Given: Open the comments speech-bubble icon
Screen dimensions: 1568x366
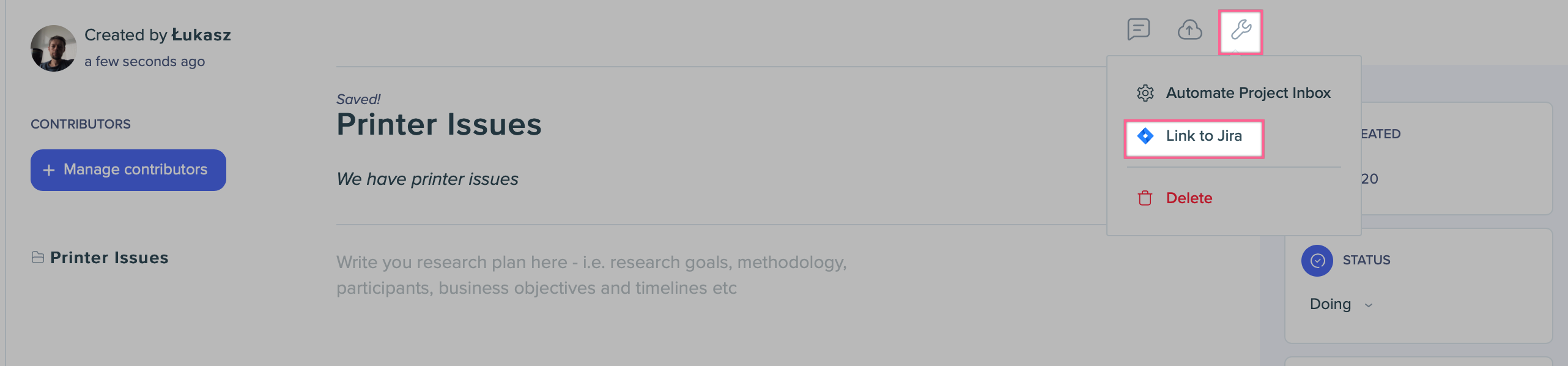Looking at the screenshot, I should point(1138,29).
